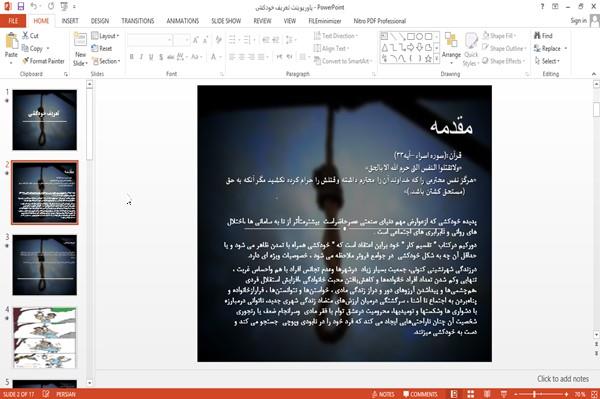
Task: Switch to the SLIDE SHOW tab
Action: (x=226, y=21)
